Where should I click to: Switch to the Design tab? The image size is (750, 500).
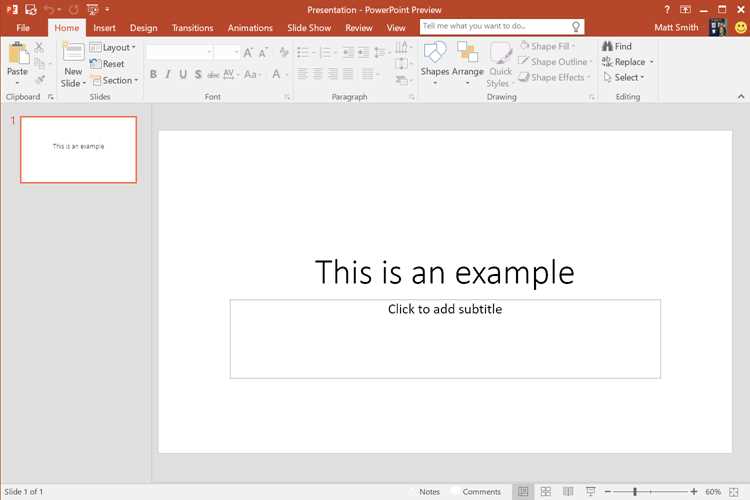[143, 28]
